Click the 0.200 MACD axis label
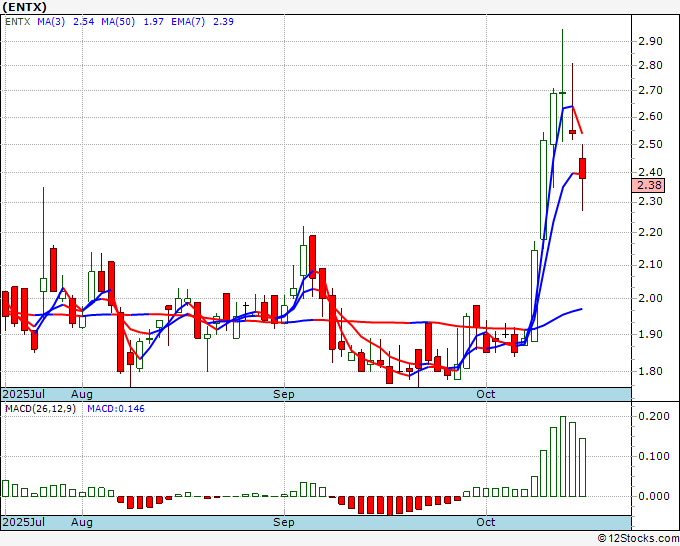Screen dimensions: 680x546 [654, 416]
